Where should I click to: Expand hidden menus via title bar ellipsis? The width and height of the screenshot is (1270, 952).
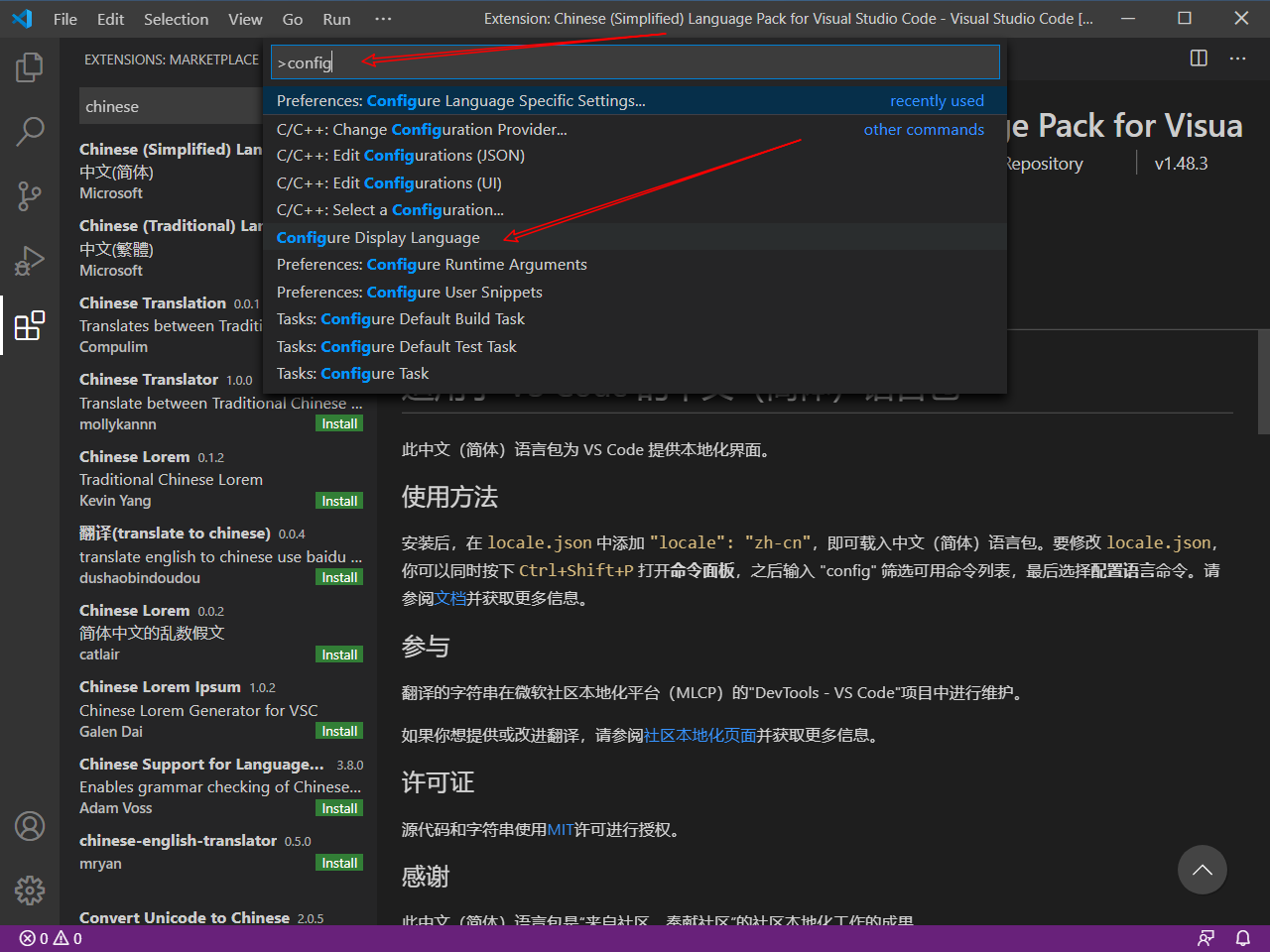pyautogui.click(x=383, y=19)
